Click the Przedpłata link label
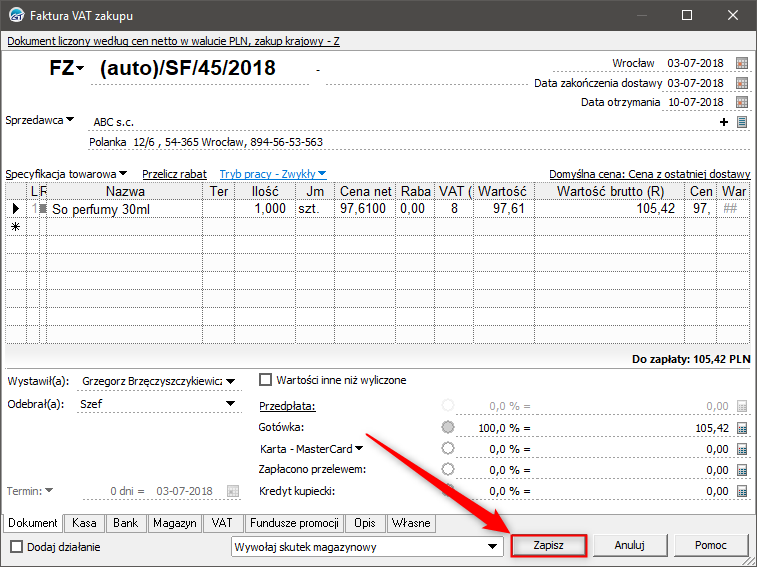This screenshot has height=567, width=757. [x=287, y=406]
